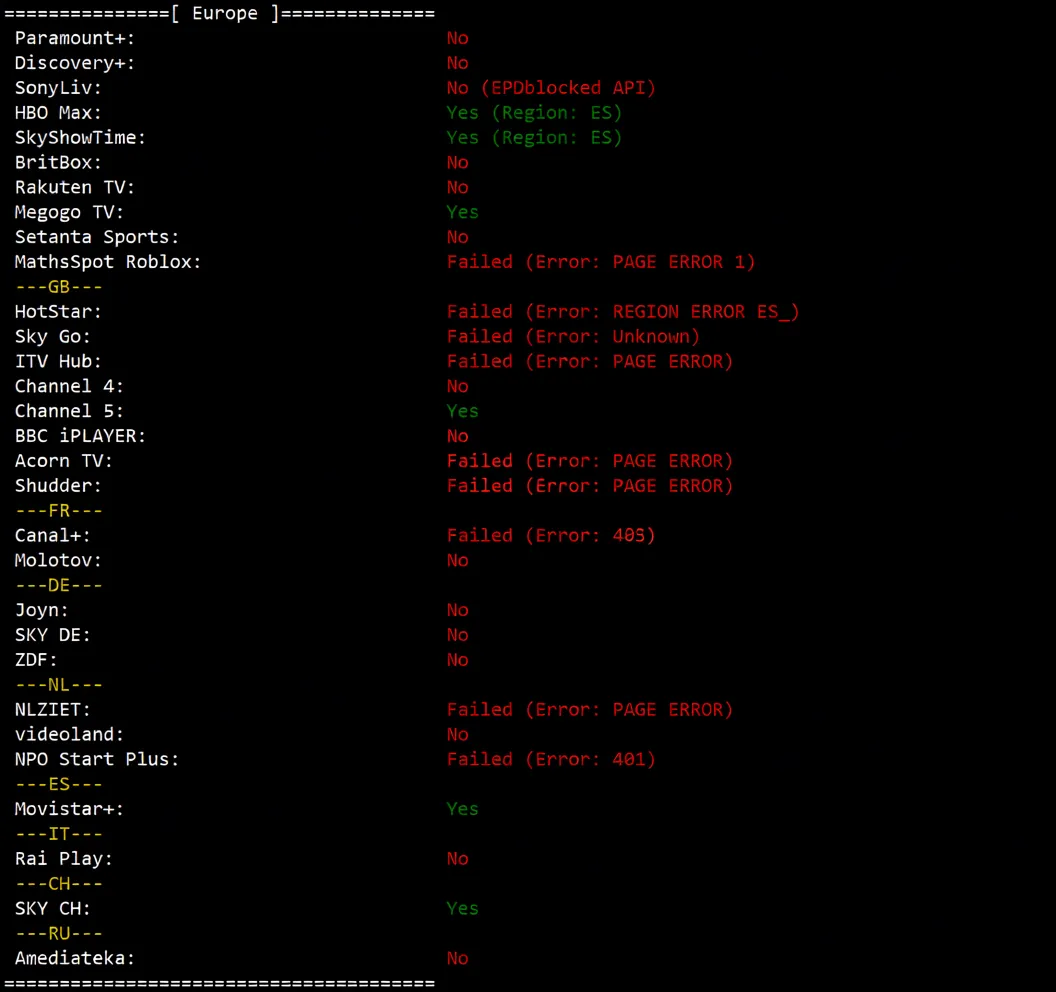
Task: Click the MathsSpot Roblox PAGE ERROR 1 message
Action: [x=601, y=262]
